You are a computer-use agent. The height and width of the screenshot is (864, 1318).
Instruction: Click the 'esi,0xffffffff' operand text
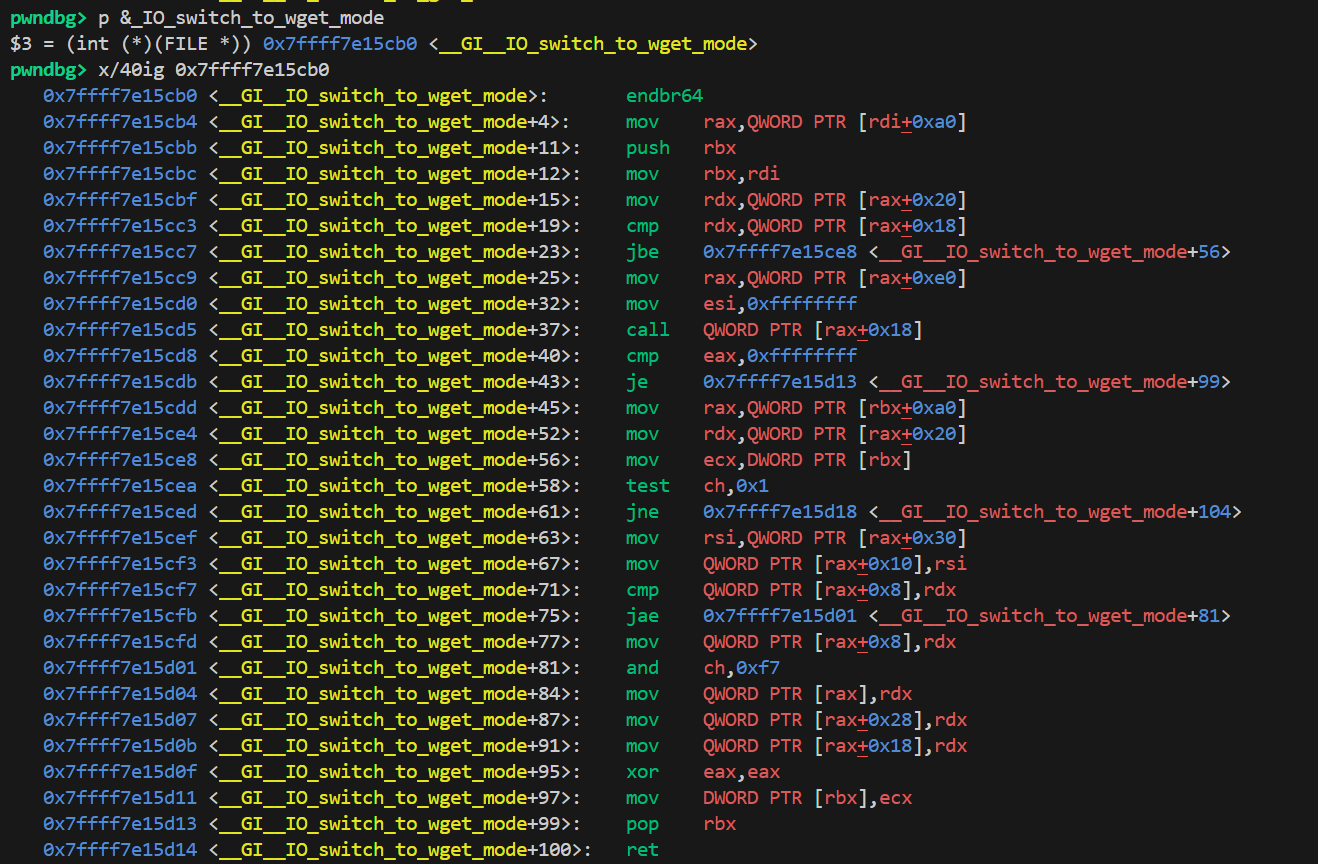[780, 304]
